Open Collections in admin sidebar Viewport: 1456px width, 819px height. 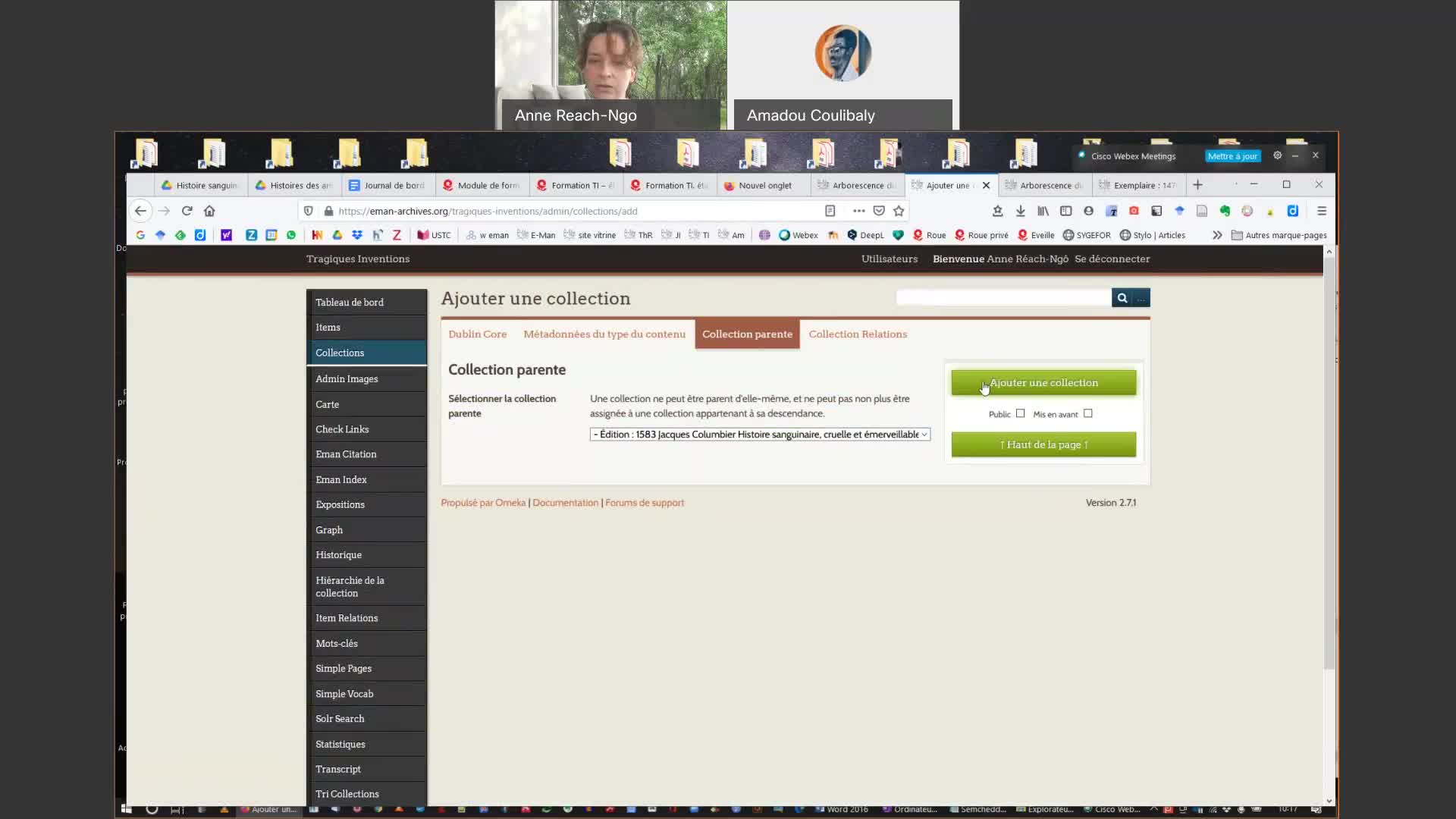pos(366,353)
